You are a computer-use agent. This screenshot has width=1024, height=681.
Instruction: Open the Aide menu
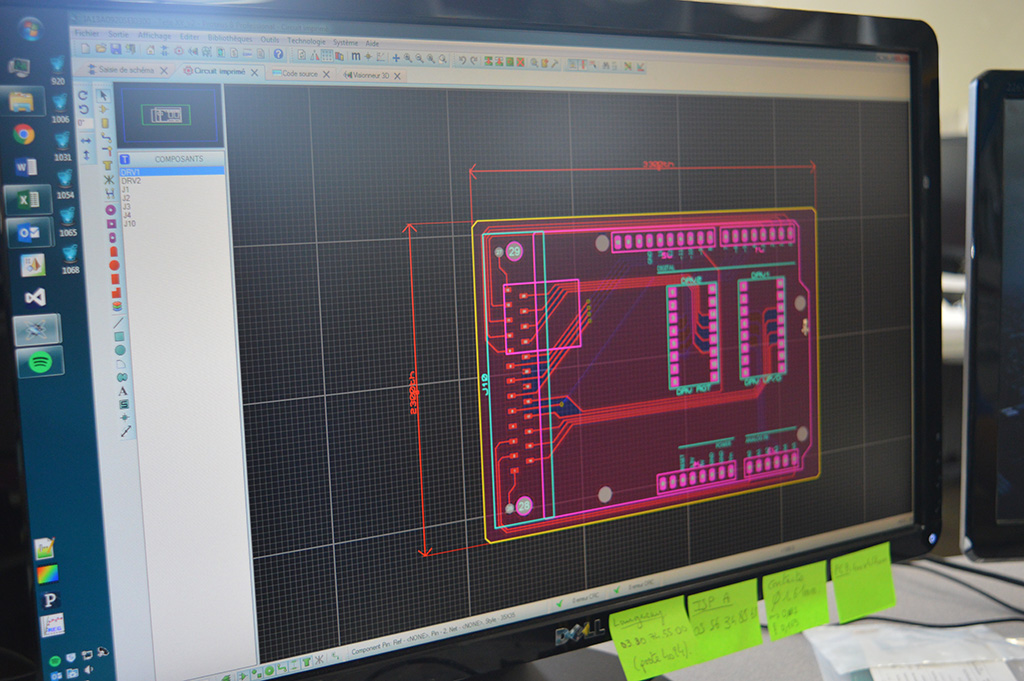click(x=372, y=43)
